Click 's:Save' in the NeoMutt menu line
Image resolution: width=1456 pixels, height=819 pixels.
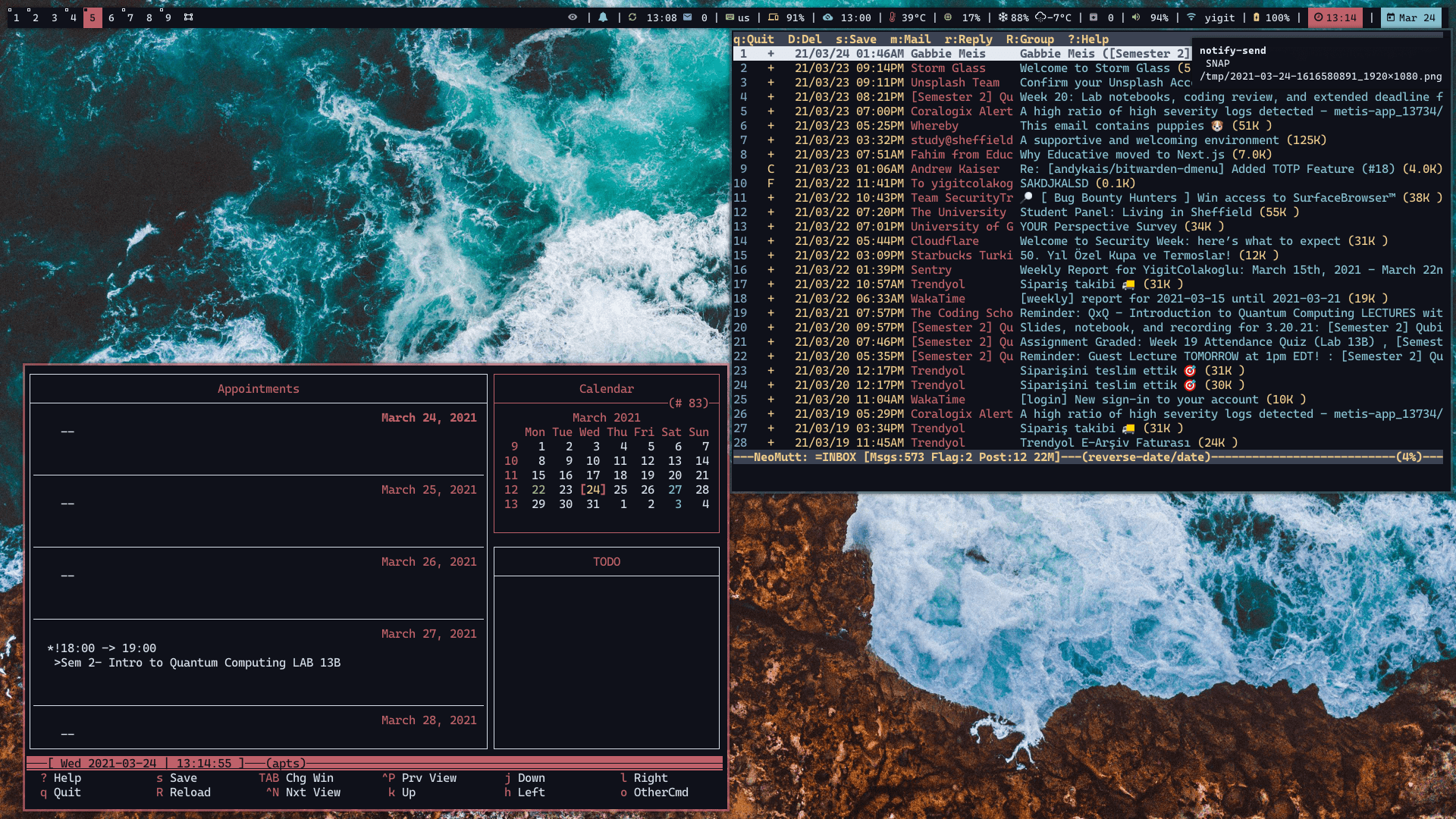click(856, 39)
